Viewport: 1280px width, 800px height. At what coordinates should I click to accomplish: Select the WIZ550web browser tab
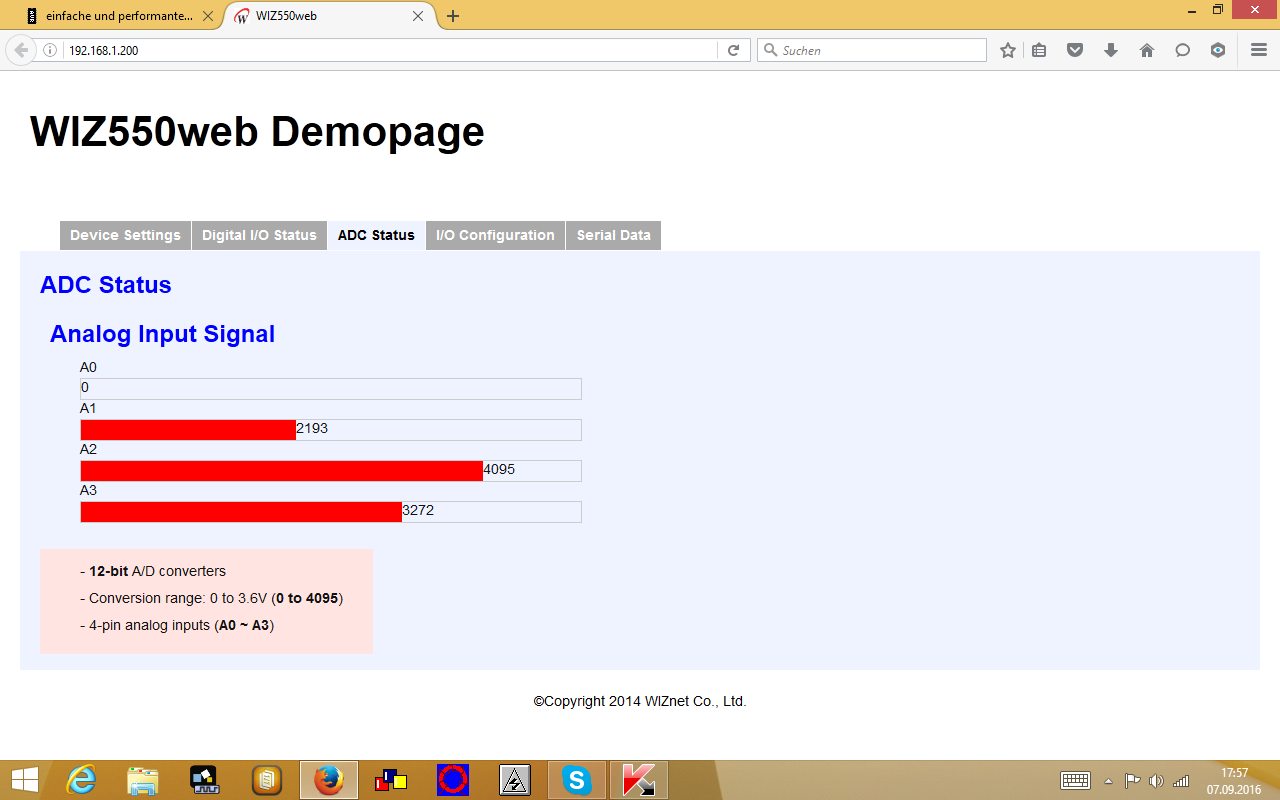330,16
